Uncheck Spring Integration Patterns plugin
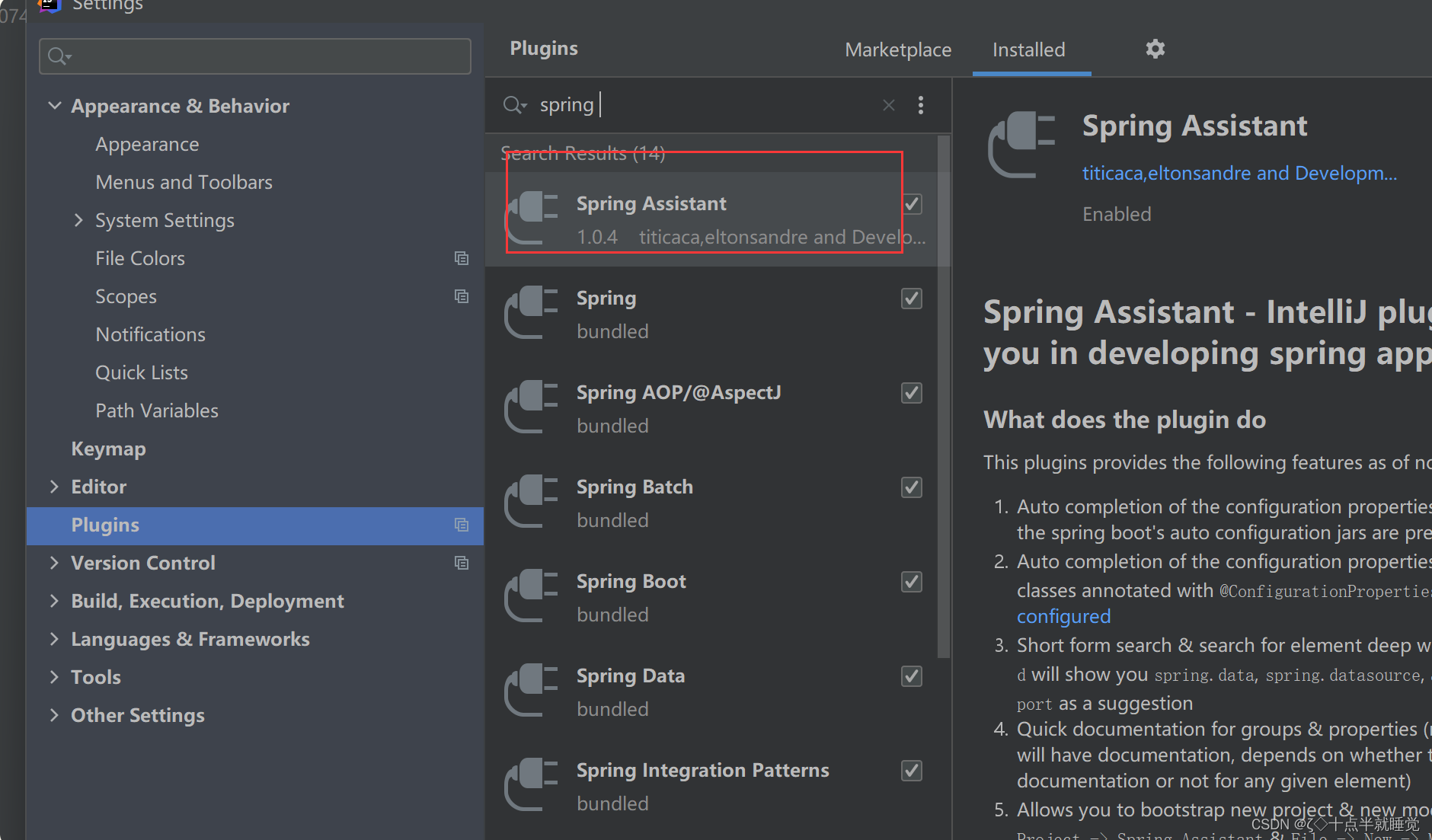The image size is (1432, 840). (x=912, y=771)
